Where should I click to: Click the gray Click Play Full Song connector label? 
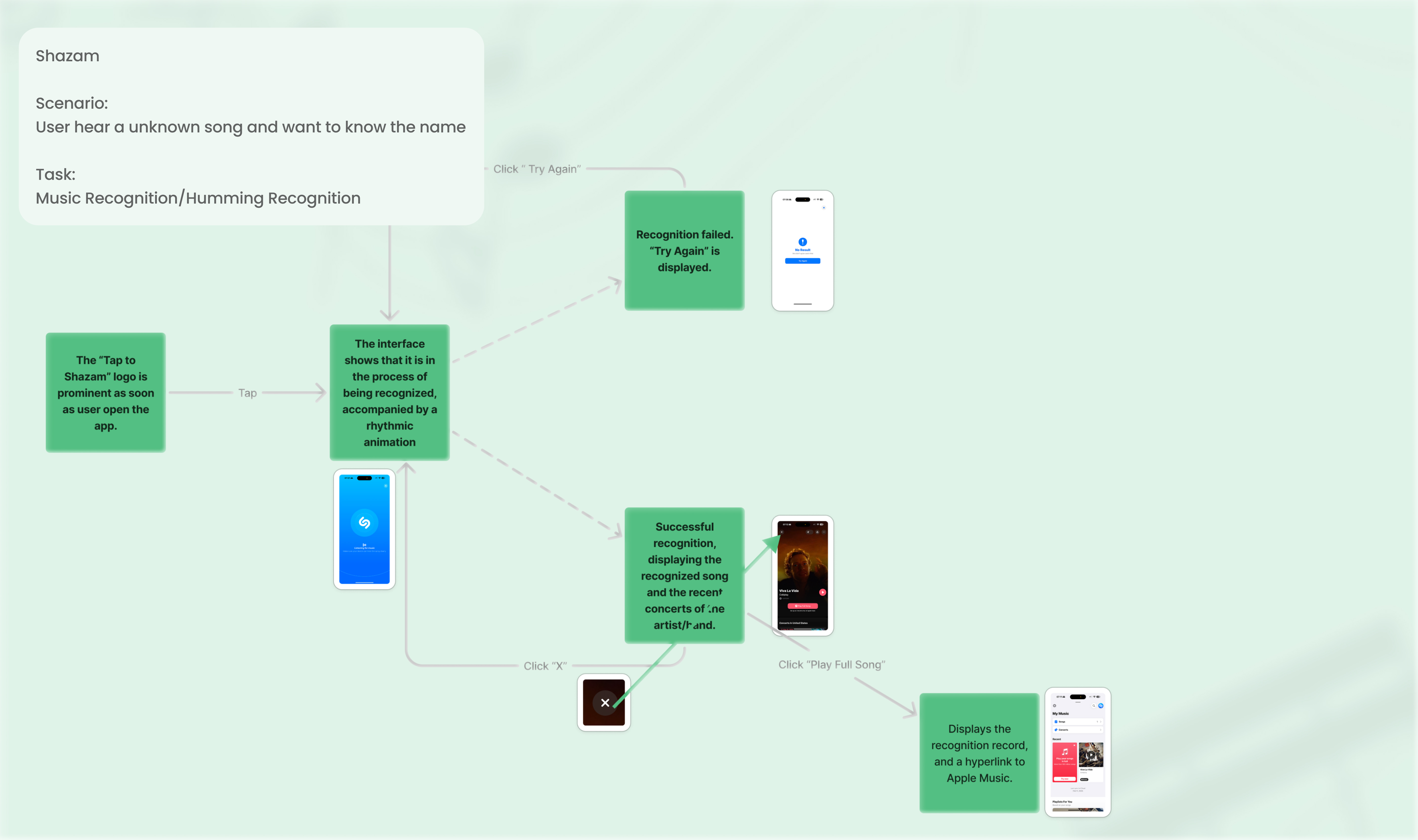[832, 665]
